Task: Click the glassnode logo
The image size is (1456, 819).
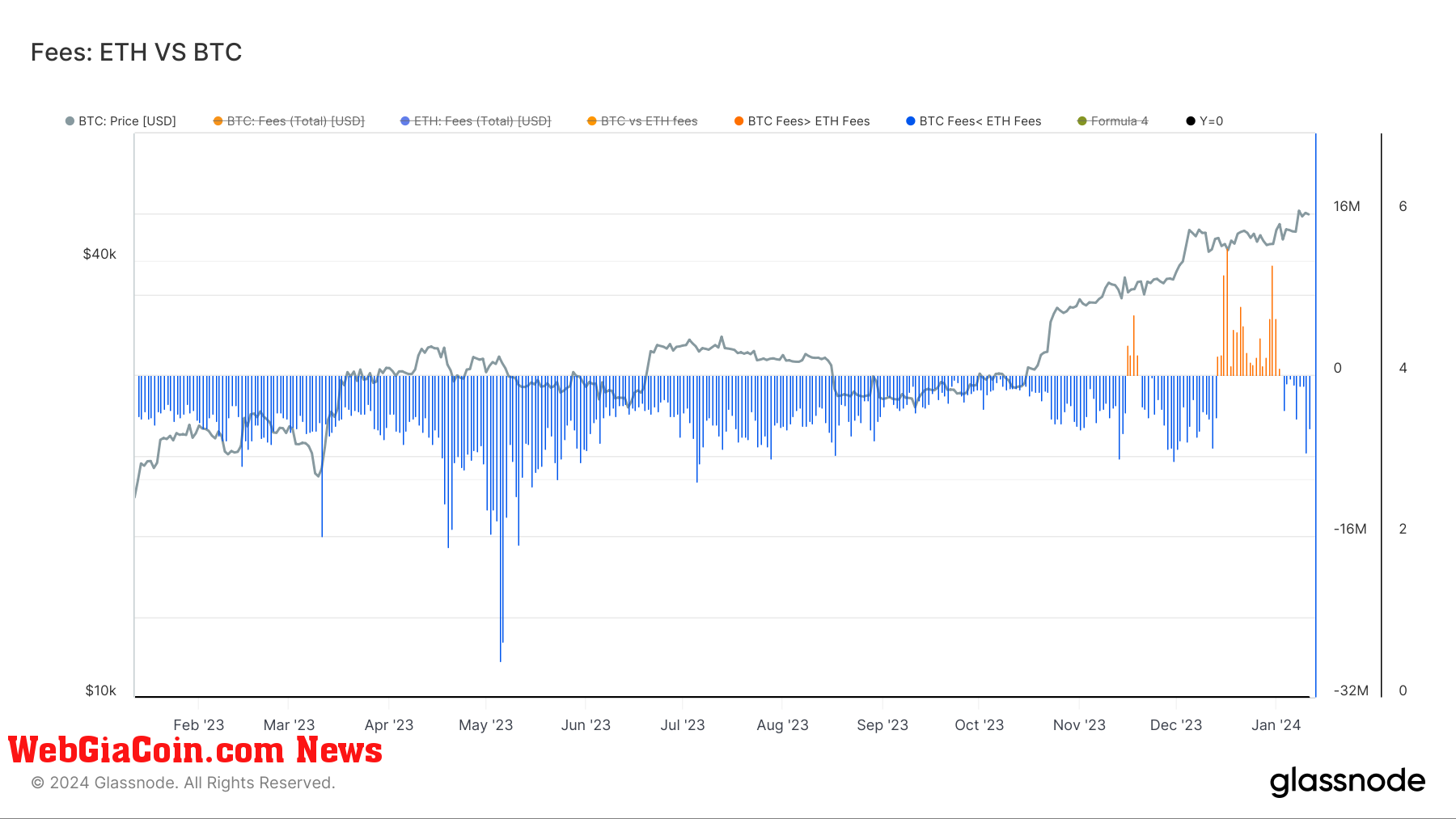Action: [1348, 782]
